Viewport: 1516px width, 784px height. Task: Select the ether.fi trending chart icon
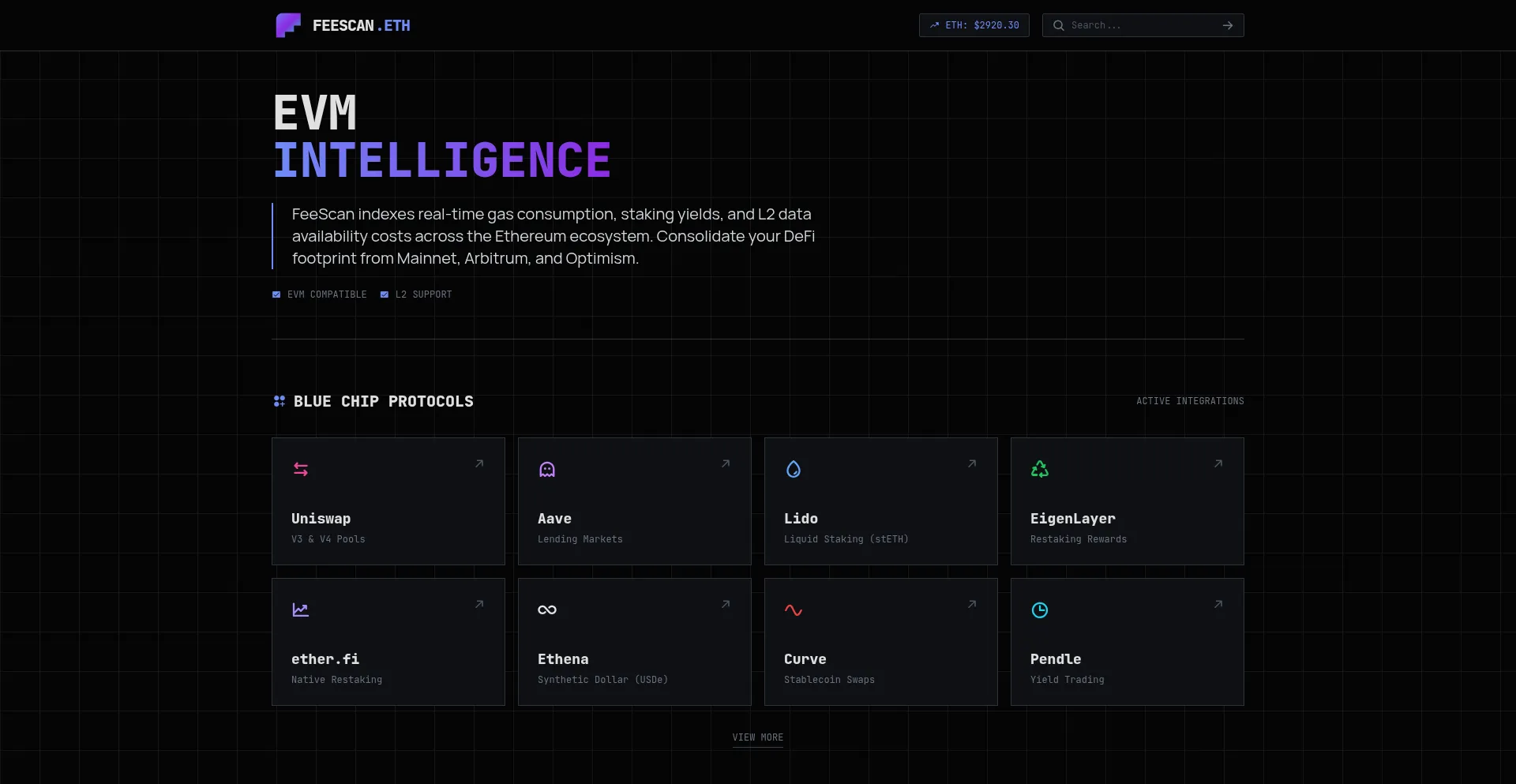point(301,610)
